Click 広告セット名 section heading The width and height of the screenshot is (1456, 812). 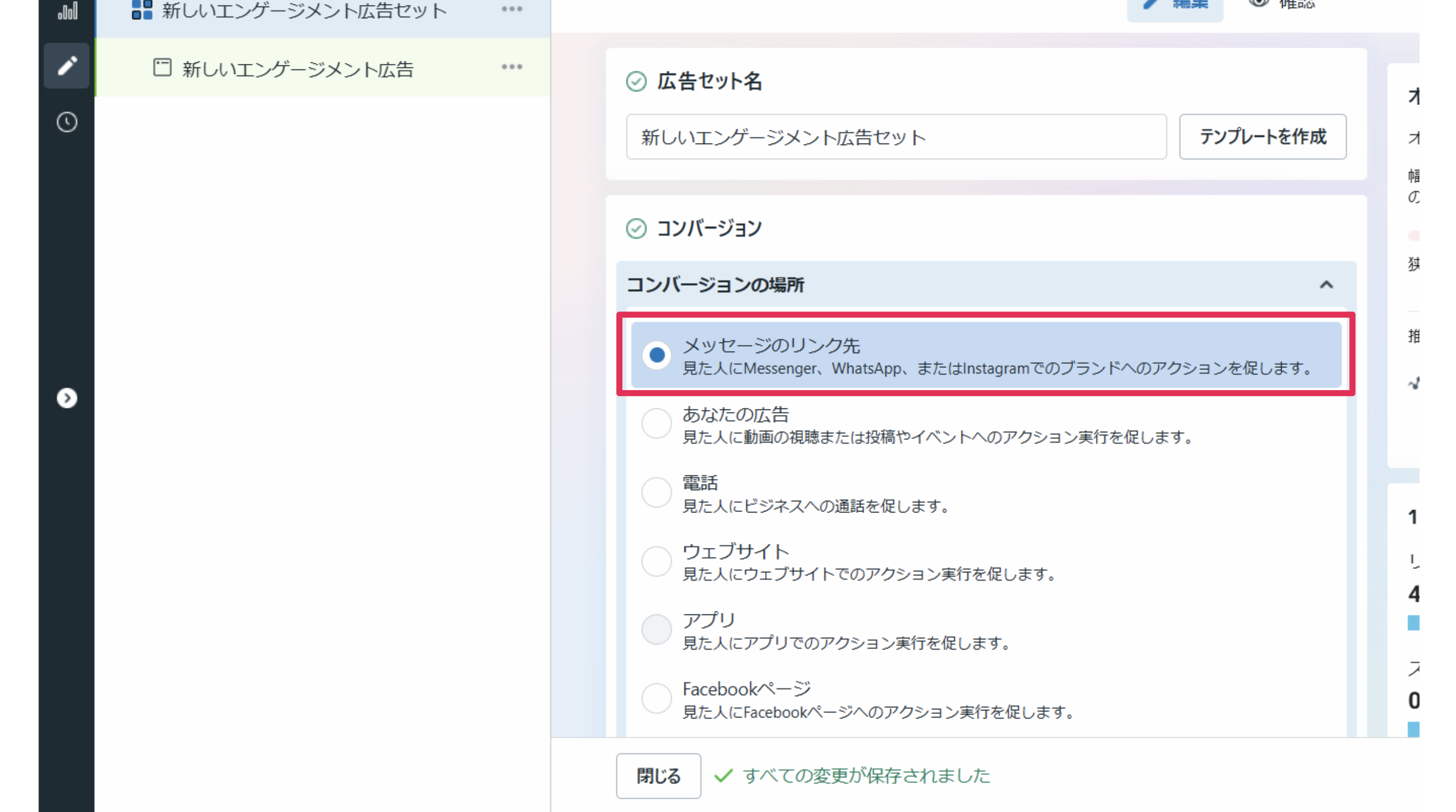tap(709, 81)
